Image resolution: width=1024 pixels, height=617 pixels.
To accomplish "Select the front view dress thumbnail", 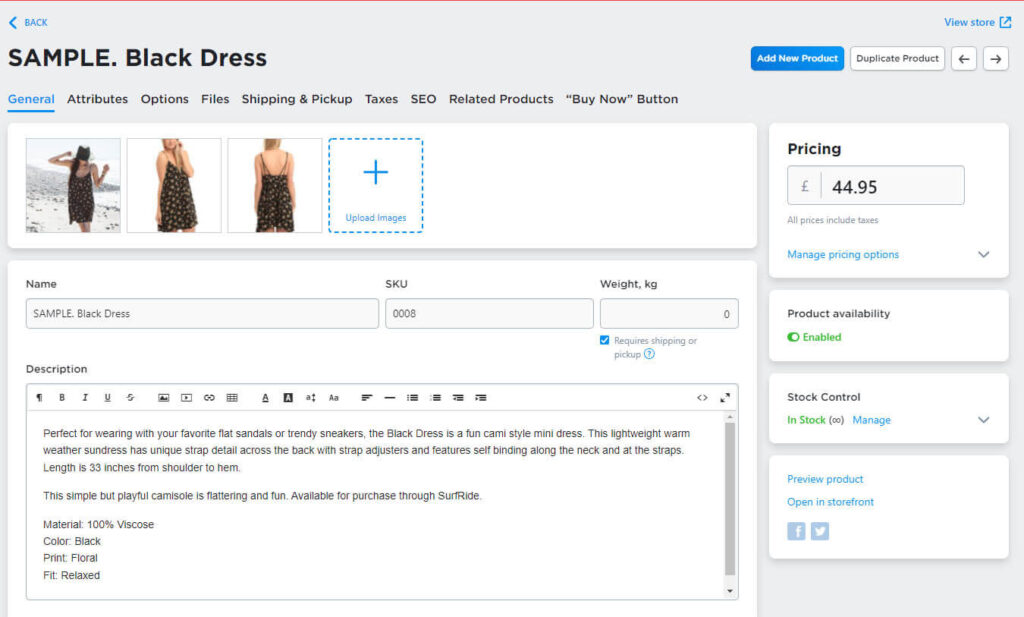I will coord(174,185).
